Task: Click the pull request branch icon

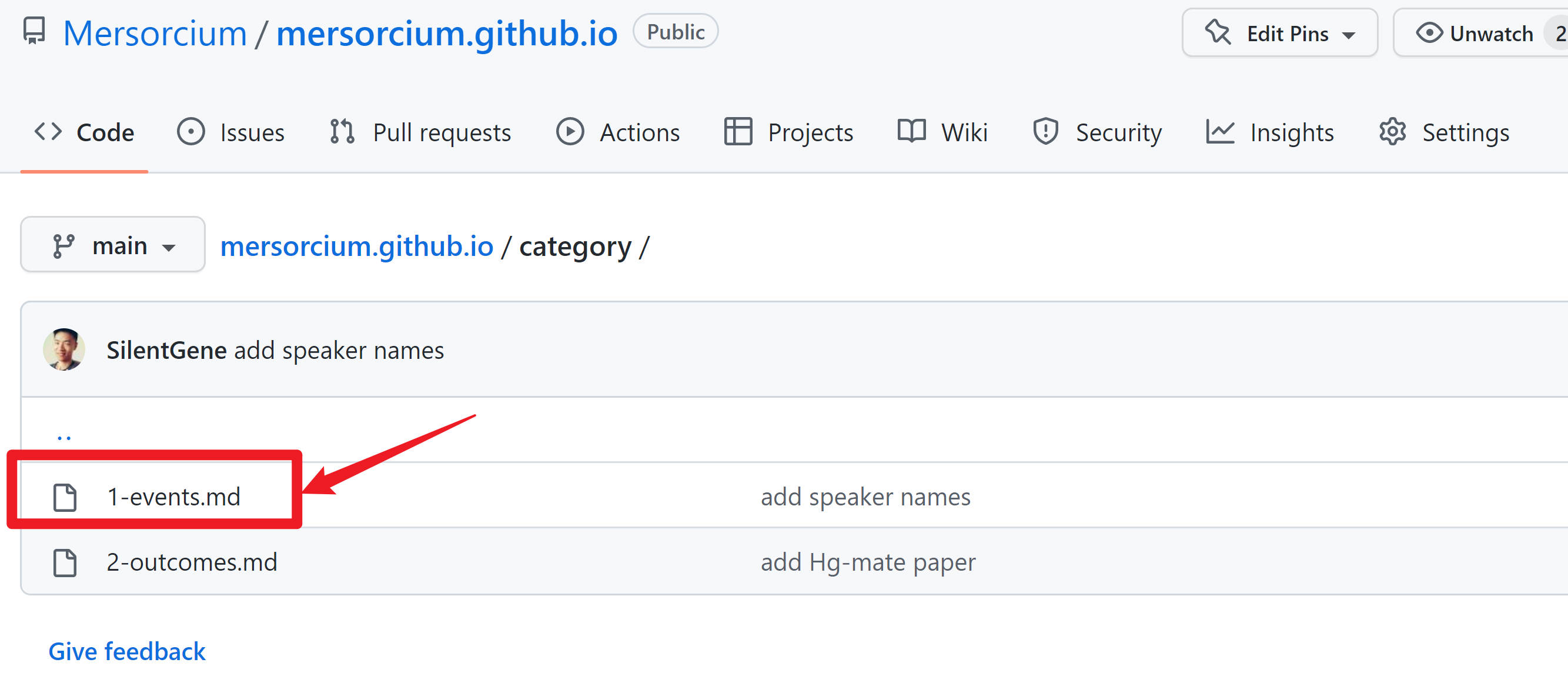Action: click(x=342, y=132)
